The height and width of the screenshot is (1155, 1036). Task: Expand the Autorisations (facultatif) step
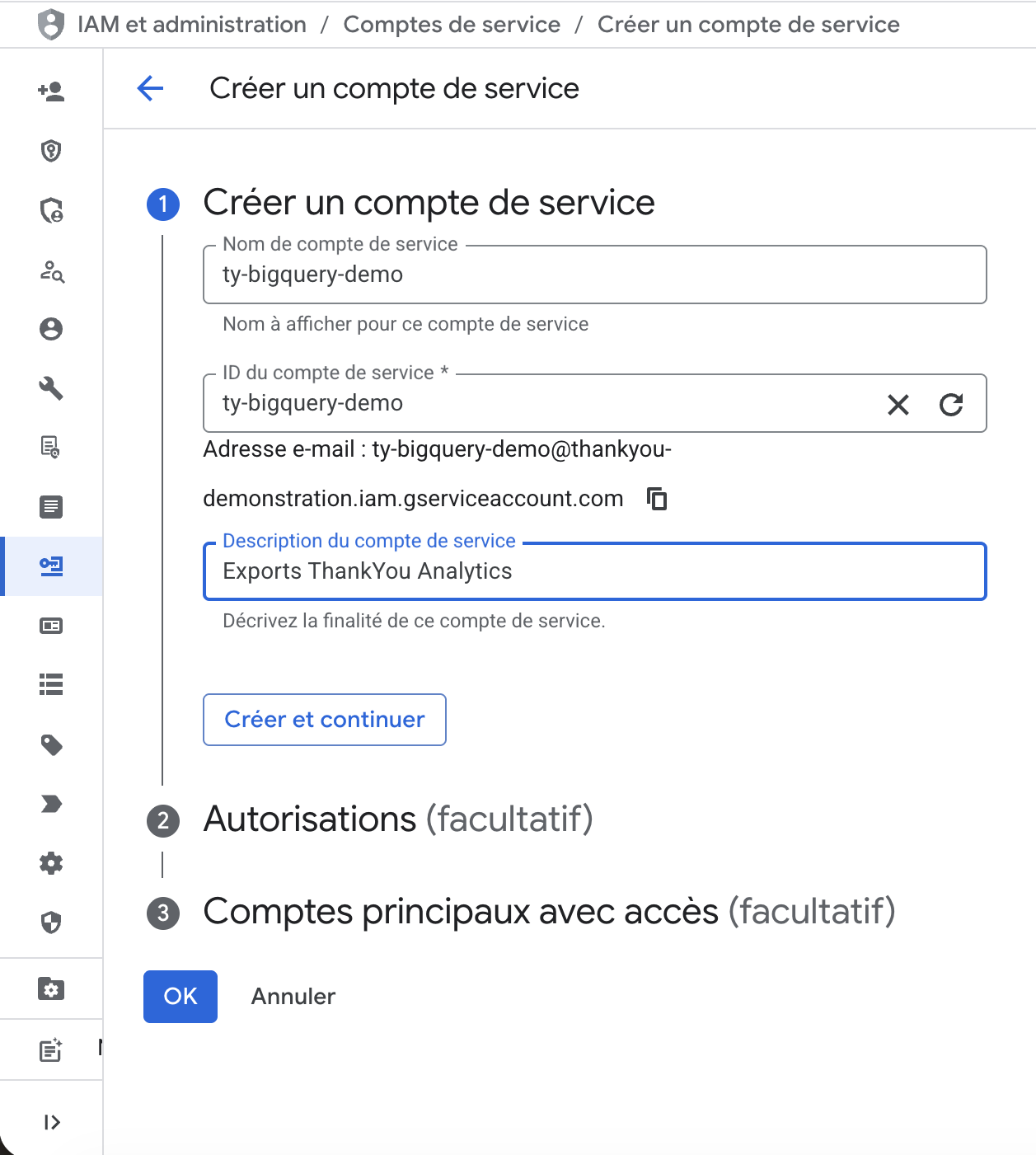(397, 819)
